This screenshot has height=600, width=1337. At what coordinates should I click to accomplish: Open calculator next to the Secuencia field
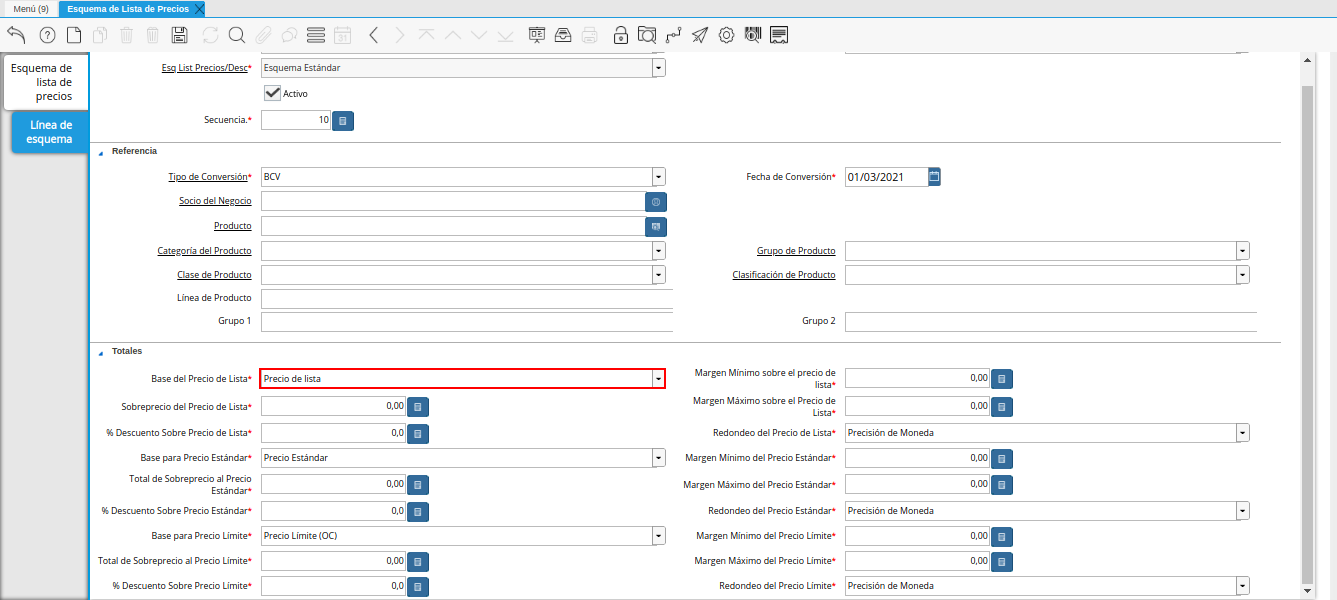click(343, 121)
